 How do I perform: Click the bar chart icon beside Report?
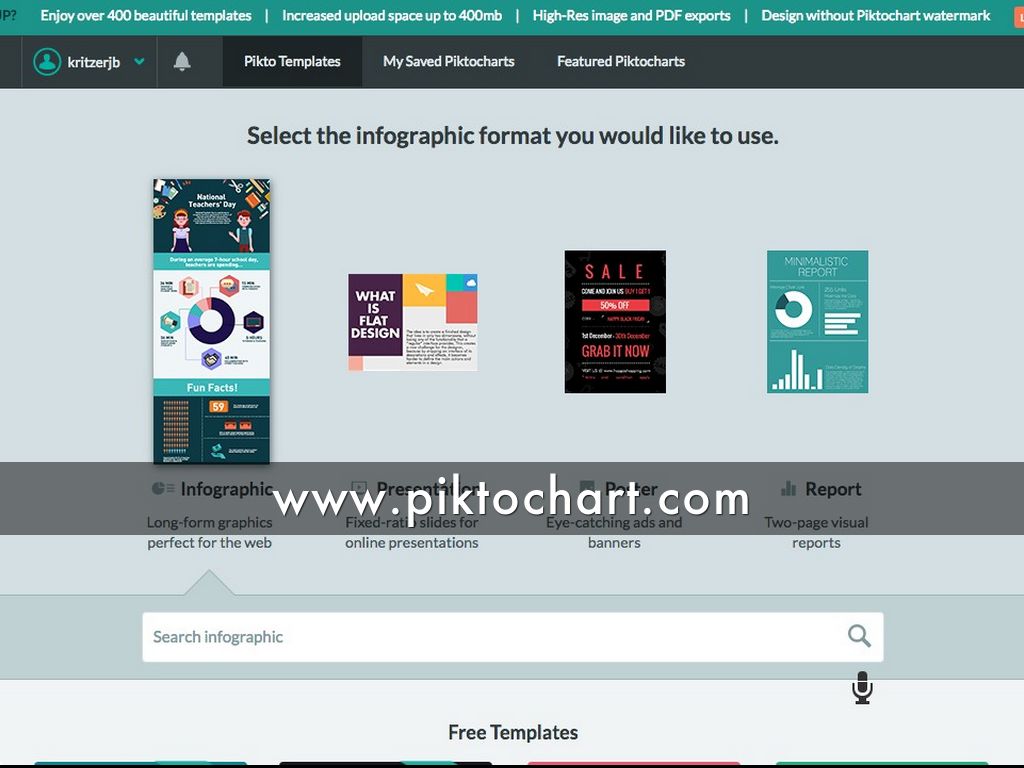[x=788, y=489]
